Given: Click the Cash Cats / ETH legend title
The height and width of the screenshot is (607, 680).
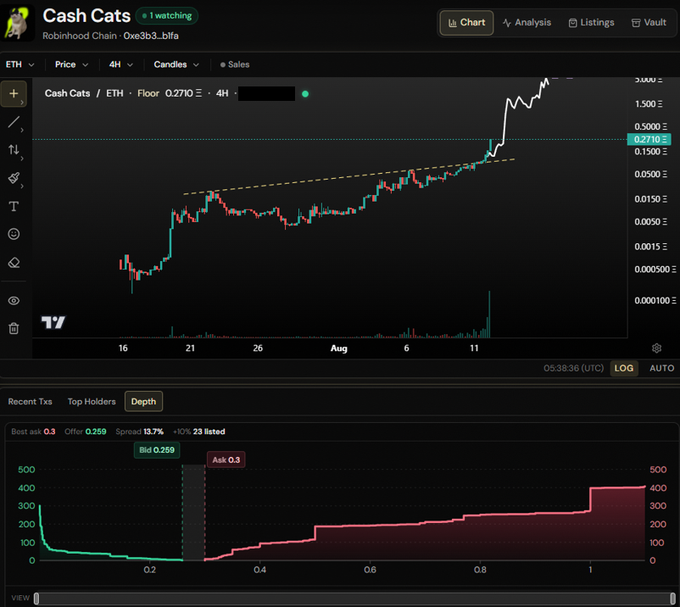Looking at the screenshot, I should tap(84, 93).
